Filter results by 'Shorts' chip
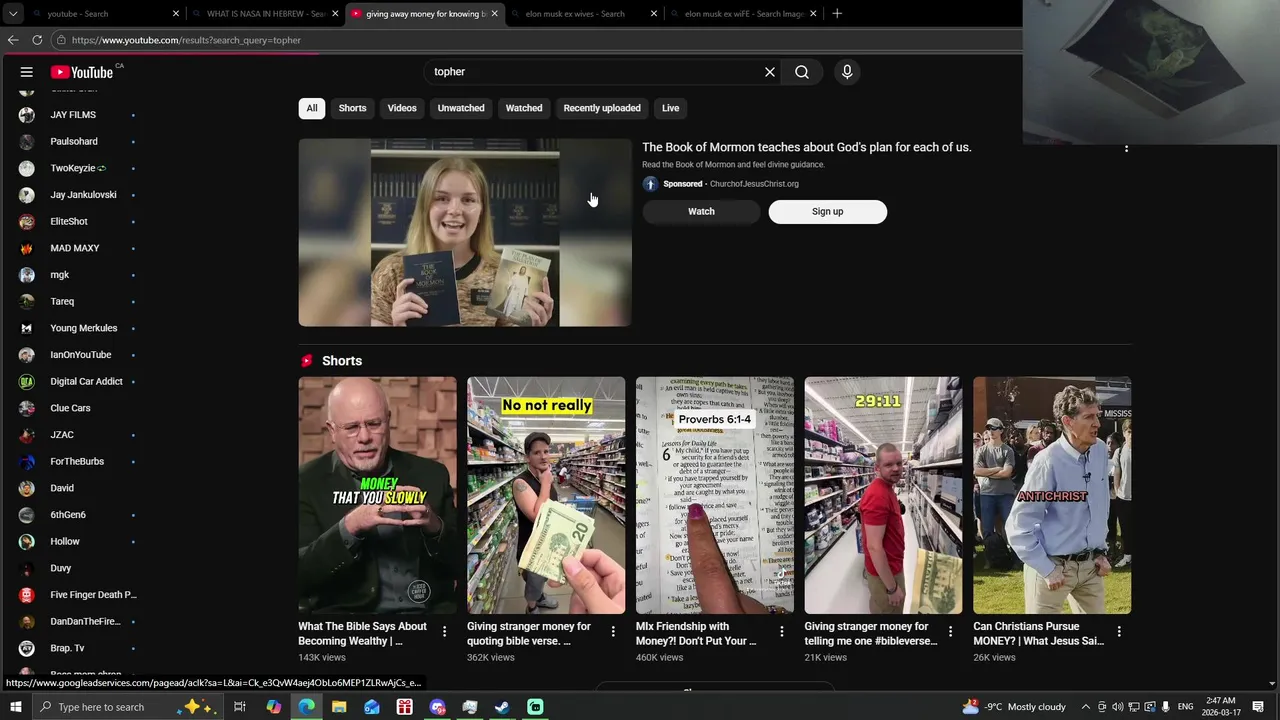The height and width of the screenshot is (720, 1280). pyautogui.click(x=352, y=108)
